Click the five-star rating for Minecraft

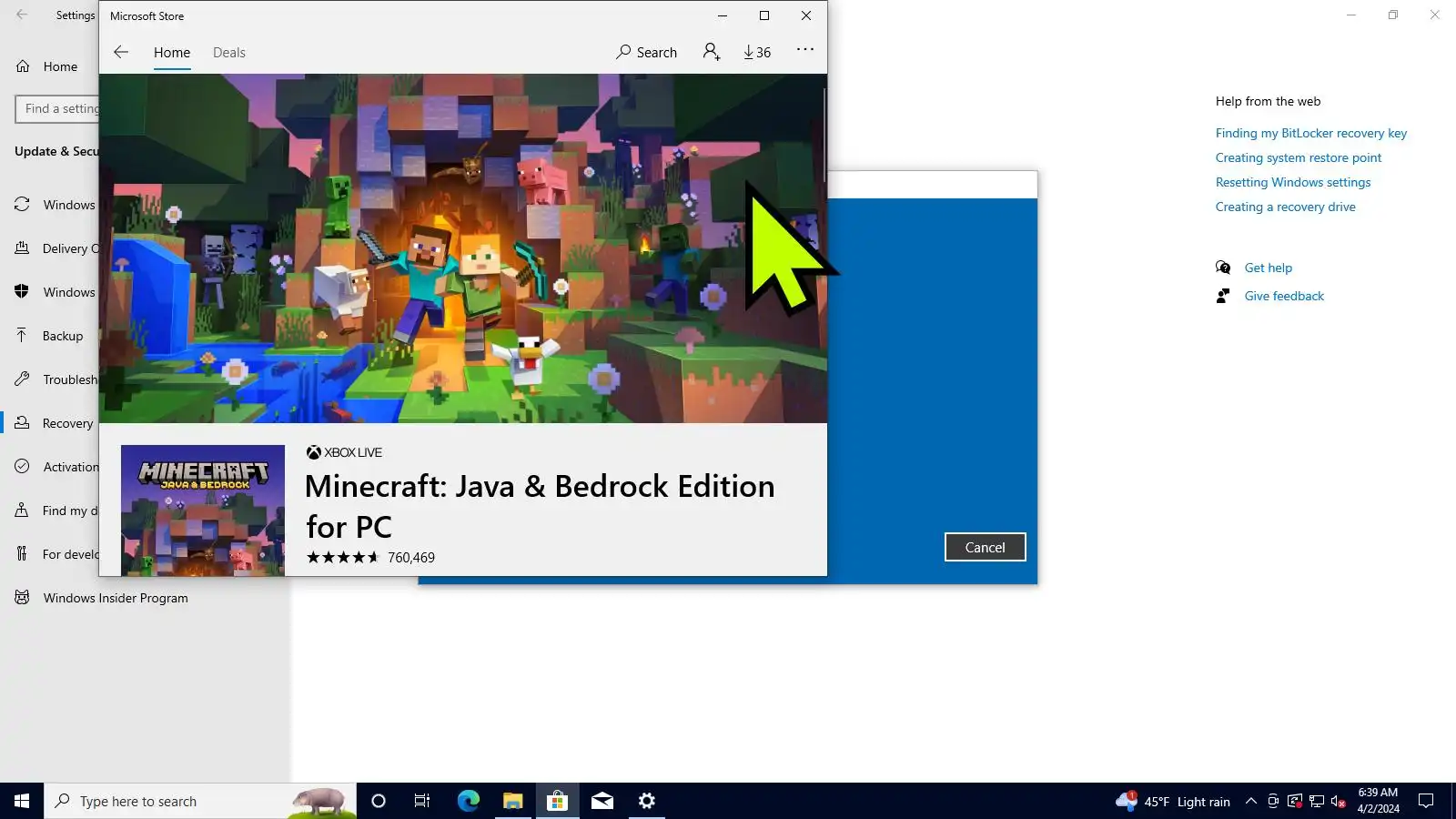[x=342, y=557]
